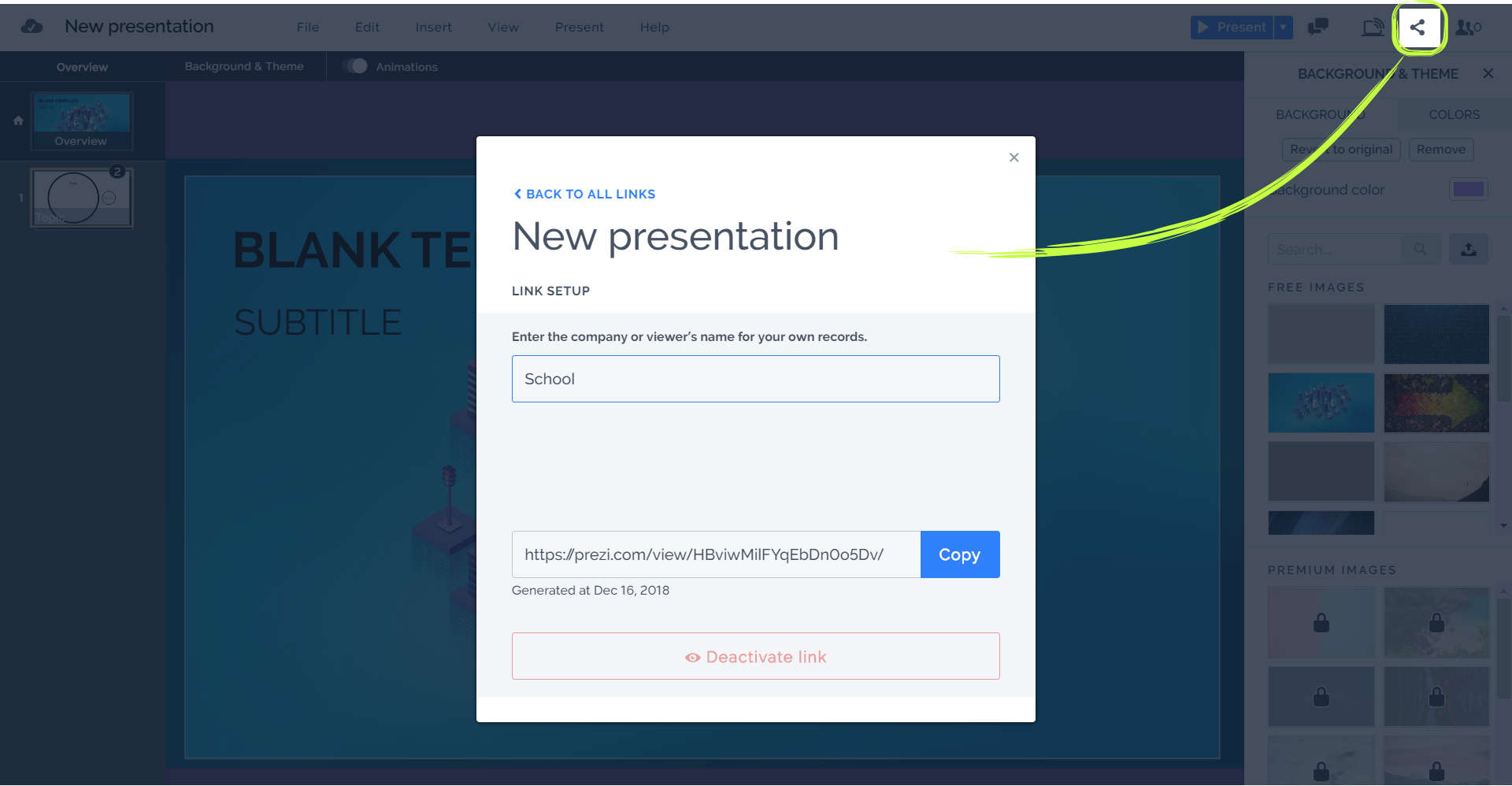
Task: Click Revert to original button
Action: 1341,150
